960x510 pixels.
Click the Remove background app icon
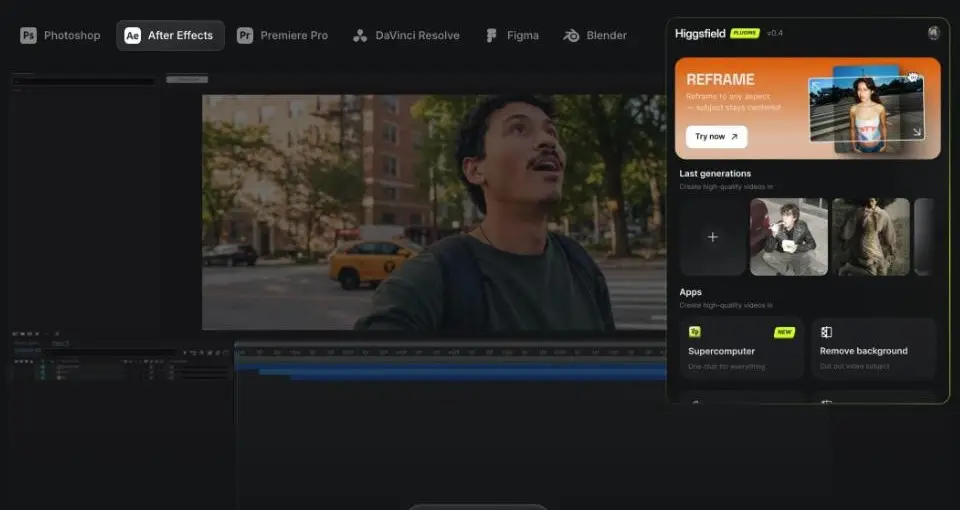tap(827, 332)
